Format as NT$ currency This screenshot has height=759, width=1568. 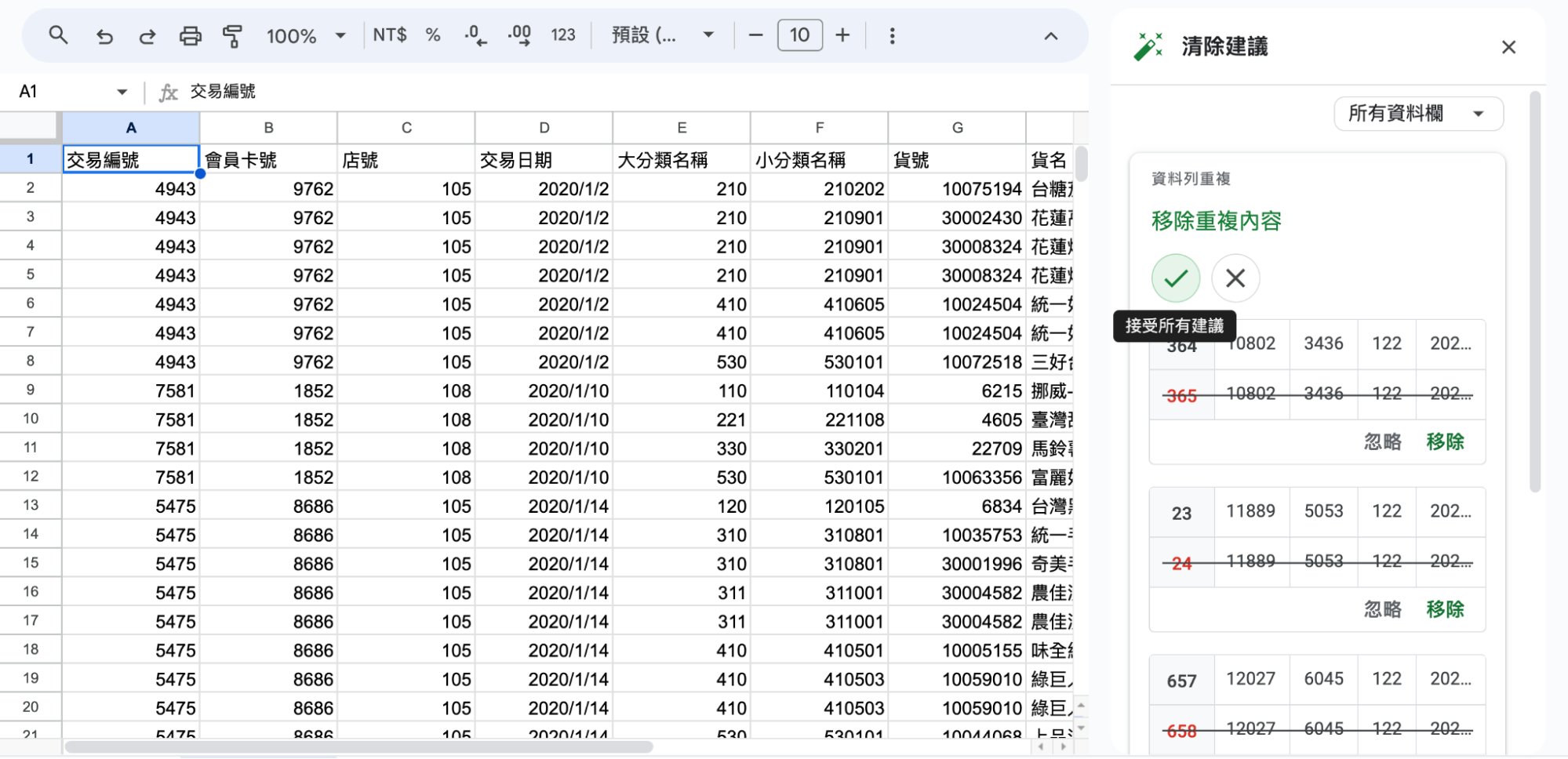point(390,35)
